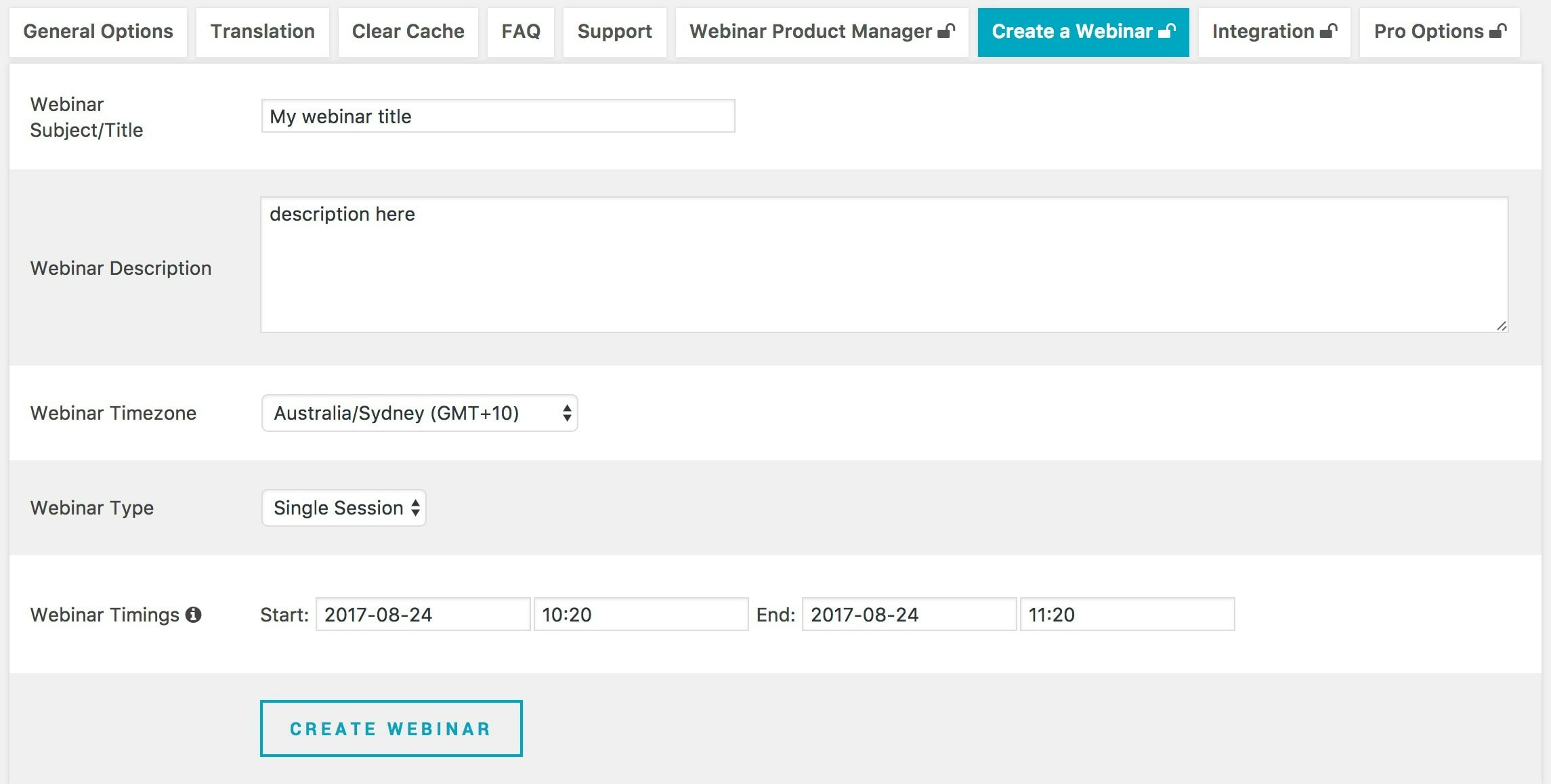Switch to the General Options tab
This screenshot has height=784, width=1551.
pyautogui.click(x=99, y=30)
